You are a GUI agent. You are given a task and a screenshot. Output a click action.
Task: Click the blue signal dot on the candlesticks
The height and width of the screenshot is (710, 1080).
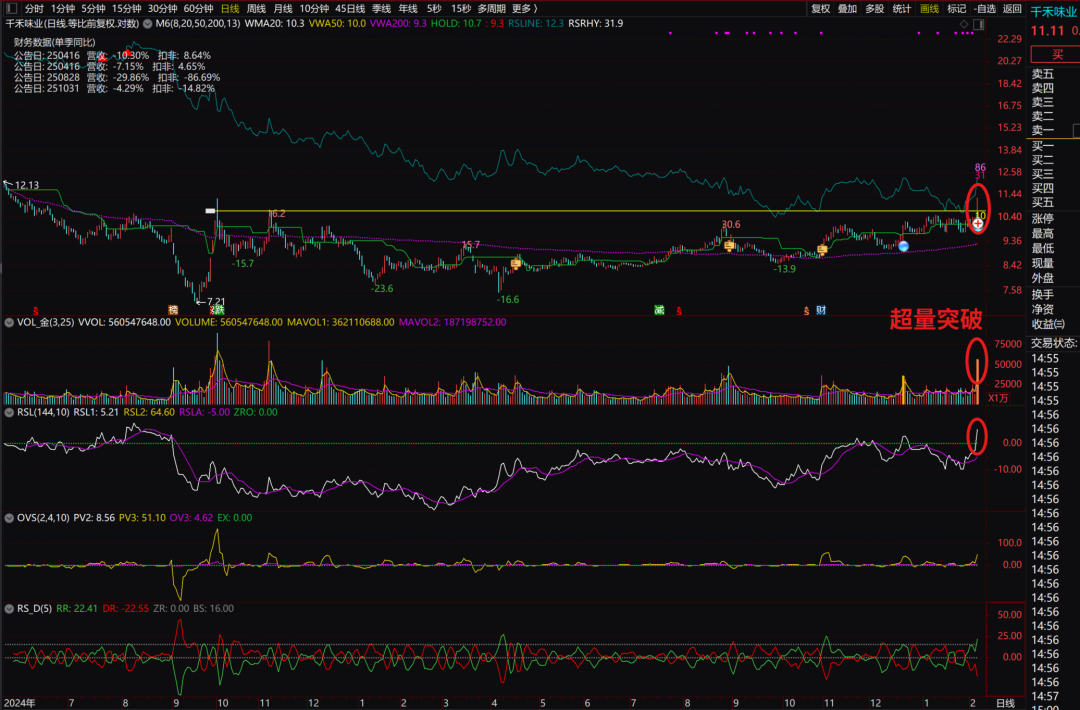[x=904, y=246]
